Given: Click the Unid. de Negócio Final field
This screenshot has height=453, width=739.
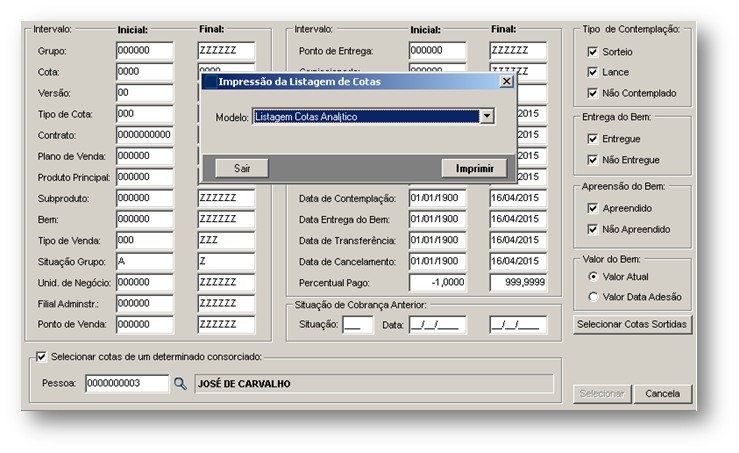Looking at the screenshot, I should click(x=226, y=283).
